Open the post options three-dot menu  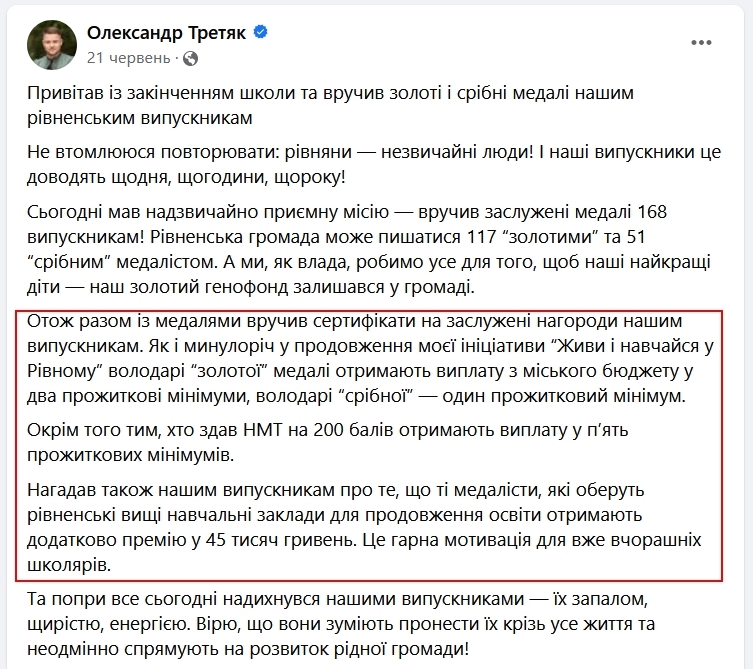[701, 43]
